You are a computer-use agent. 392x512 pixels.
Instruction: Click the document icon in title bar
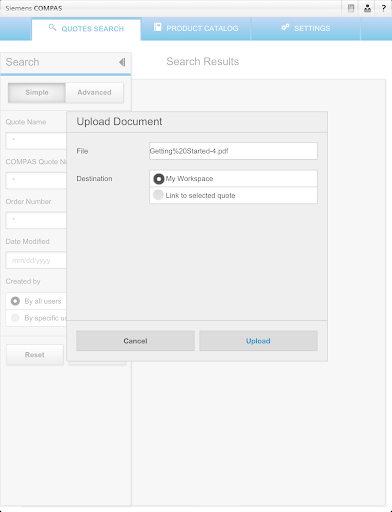[x=351, y=8]
